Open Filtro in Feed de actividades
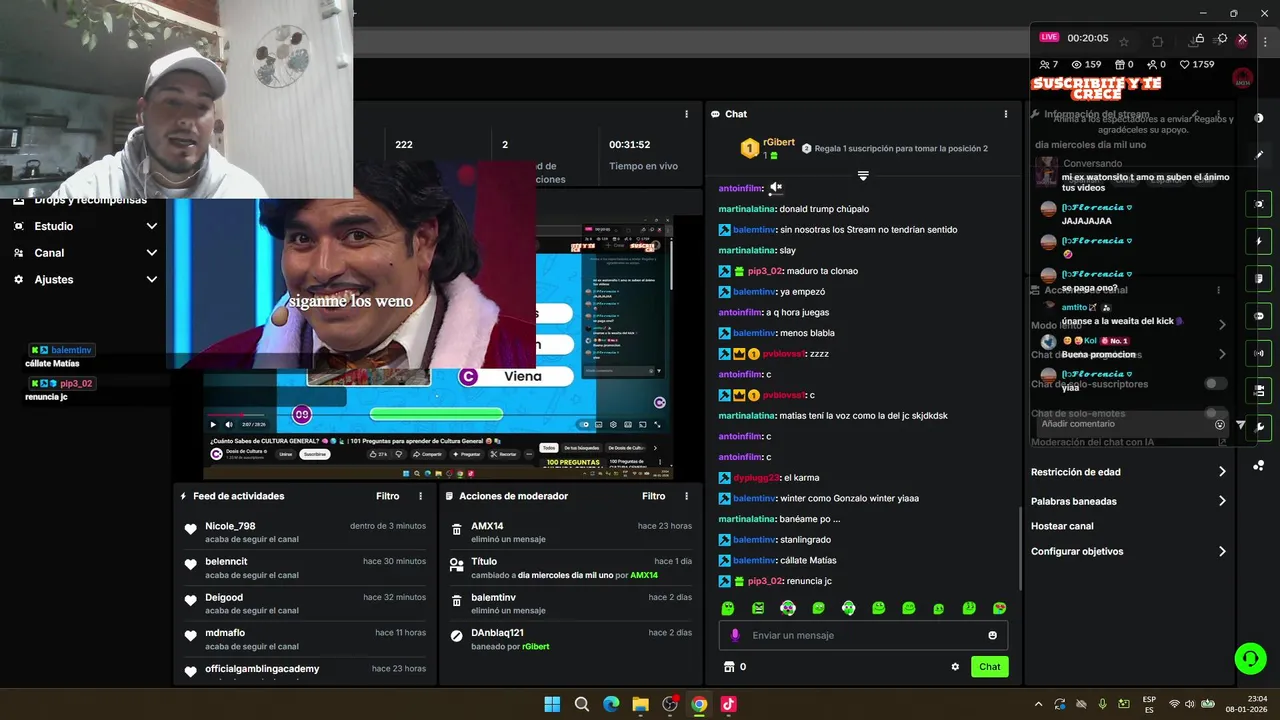 tap(387, 496)
